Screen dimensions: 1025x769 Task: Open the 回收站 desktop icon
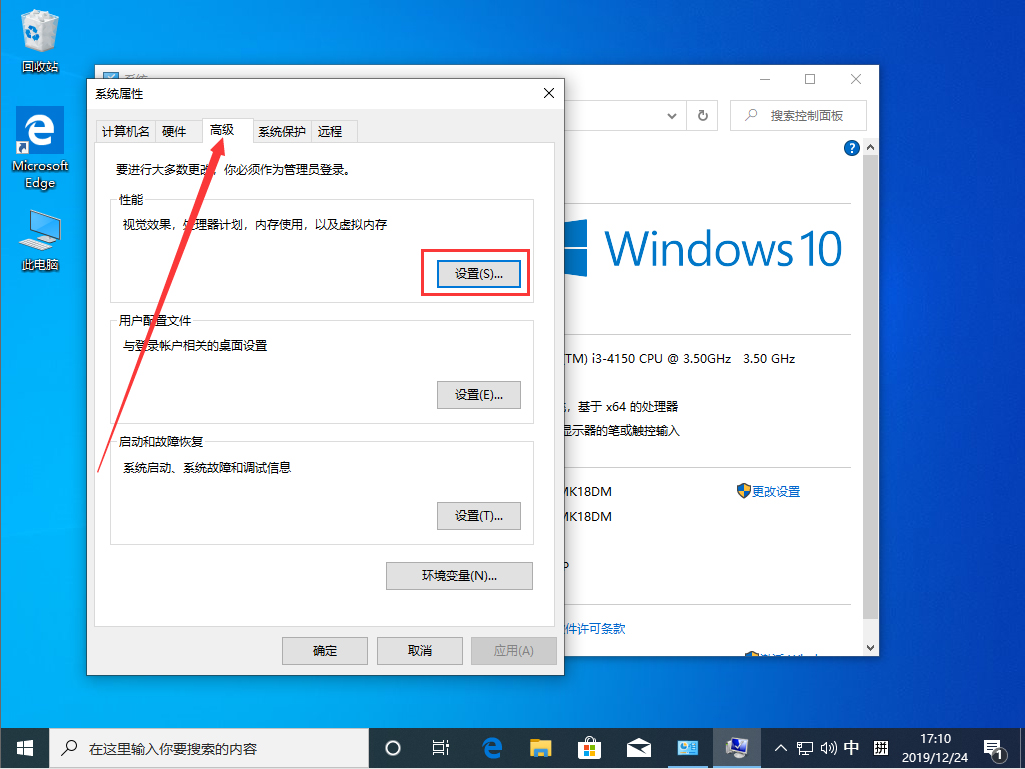(38, 30)
